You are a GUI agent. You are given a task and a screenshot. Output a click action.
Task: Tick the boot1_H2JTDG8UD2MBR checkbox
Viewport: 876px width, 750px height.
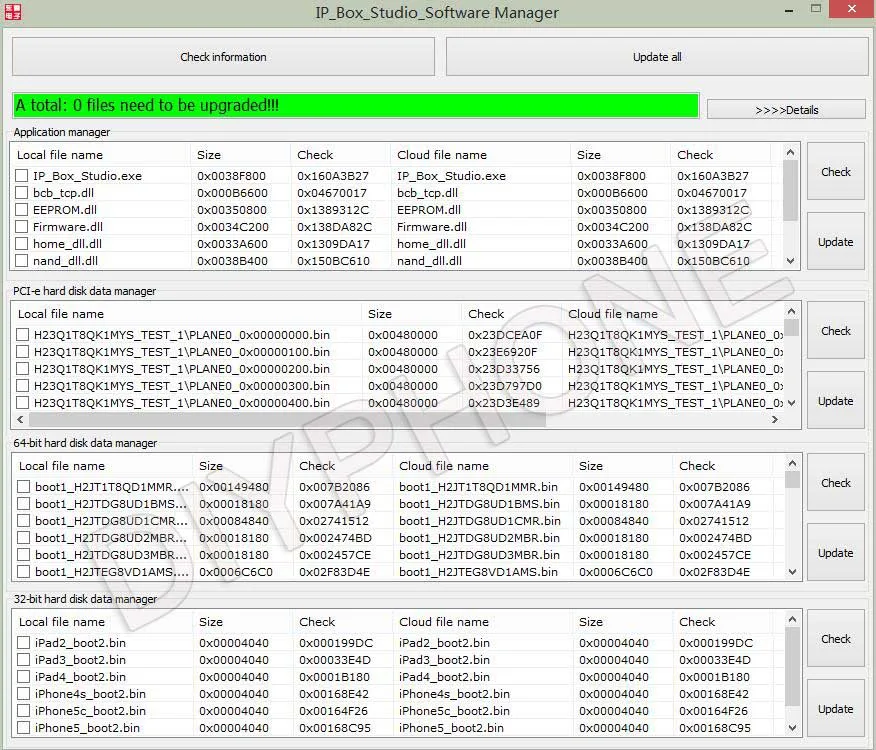[23, 538]
